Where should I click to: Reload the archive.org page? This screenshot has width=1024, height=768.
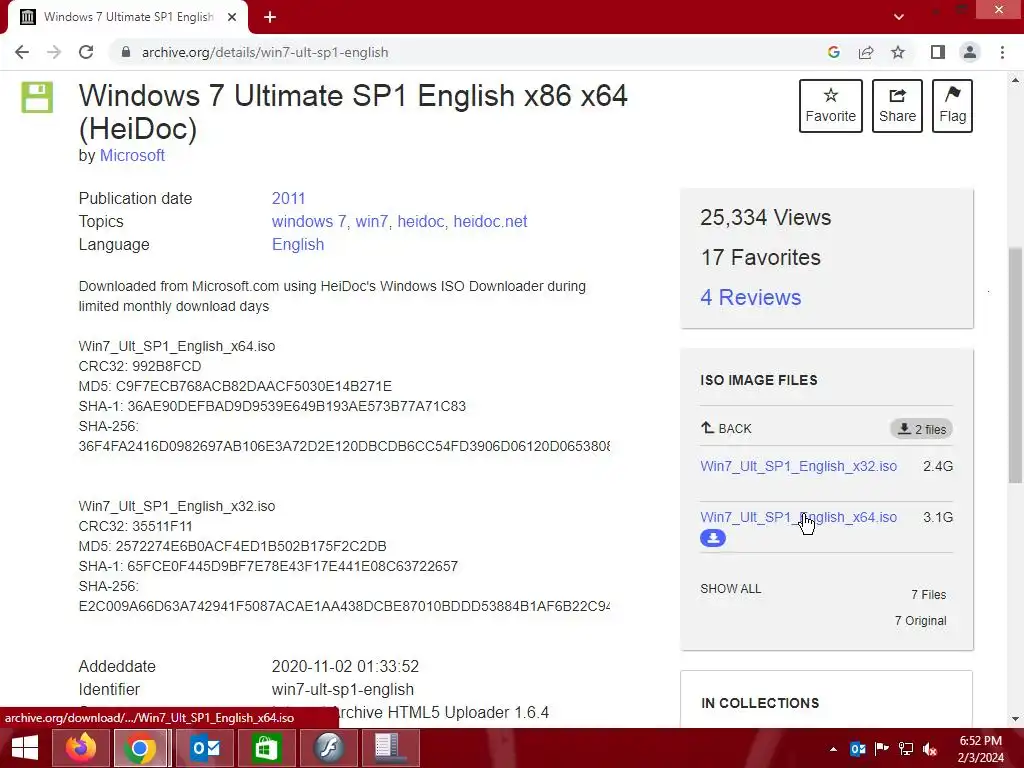tap(86, 52)
